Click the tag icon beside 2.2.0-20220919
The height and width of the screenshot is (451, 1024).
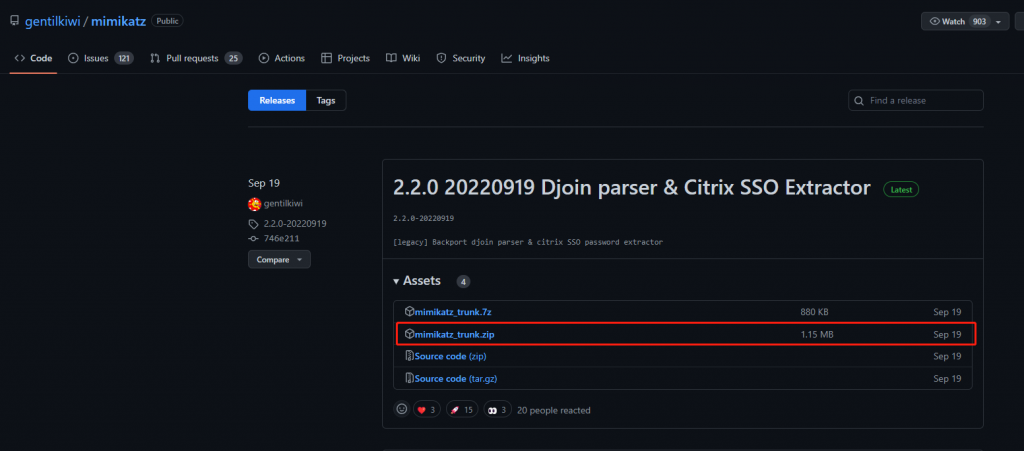point(253,223)
